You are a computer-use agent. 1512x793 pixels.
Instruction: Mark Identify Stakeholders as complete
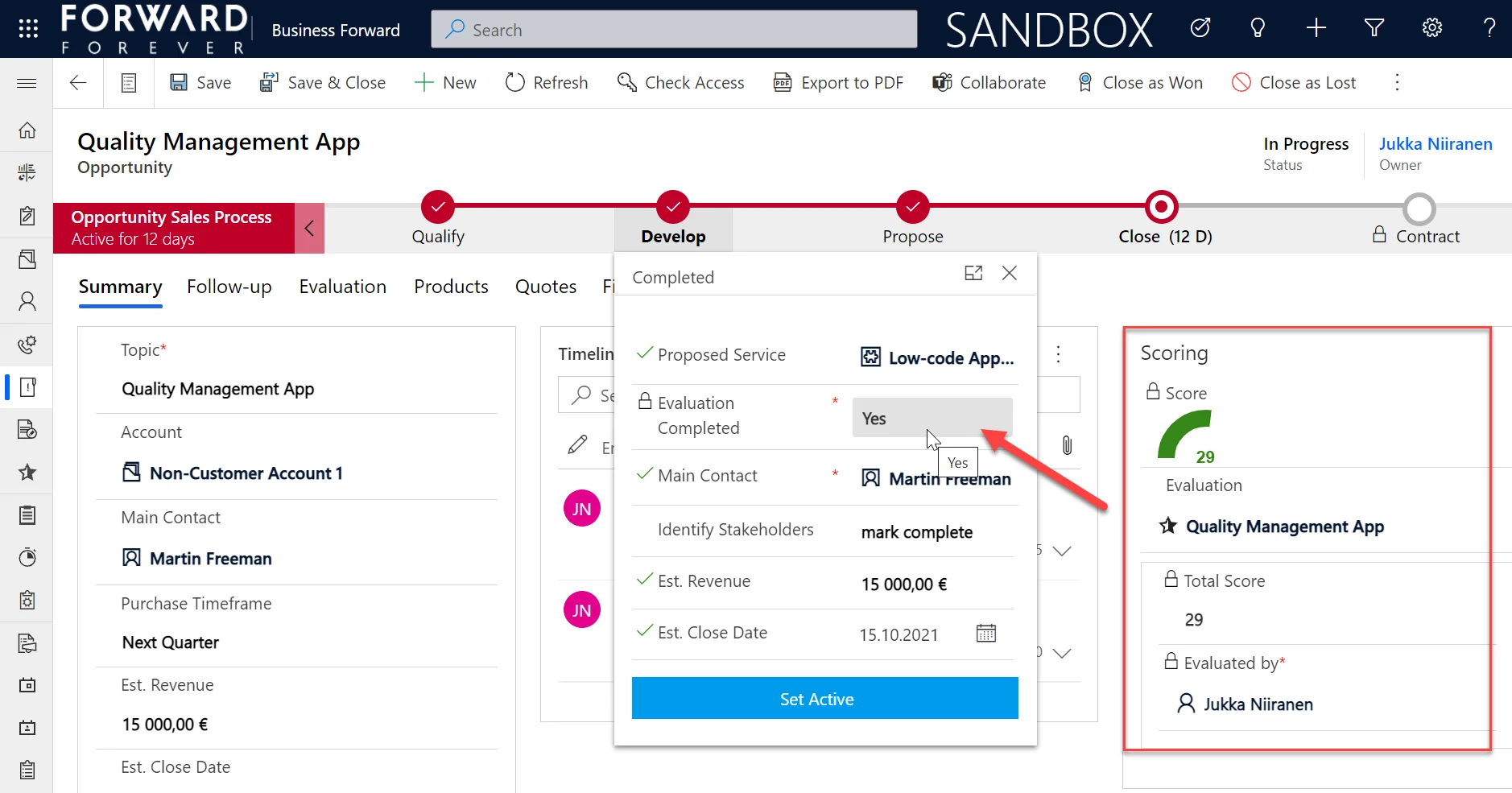pos(916,532)
